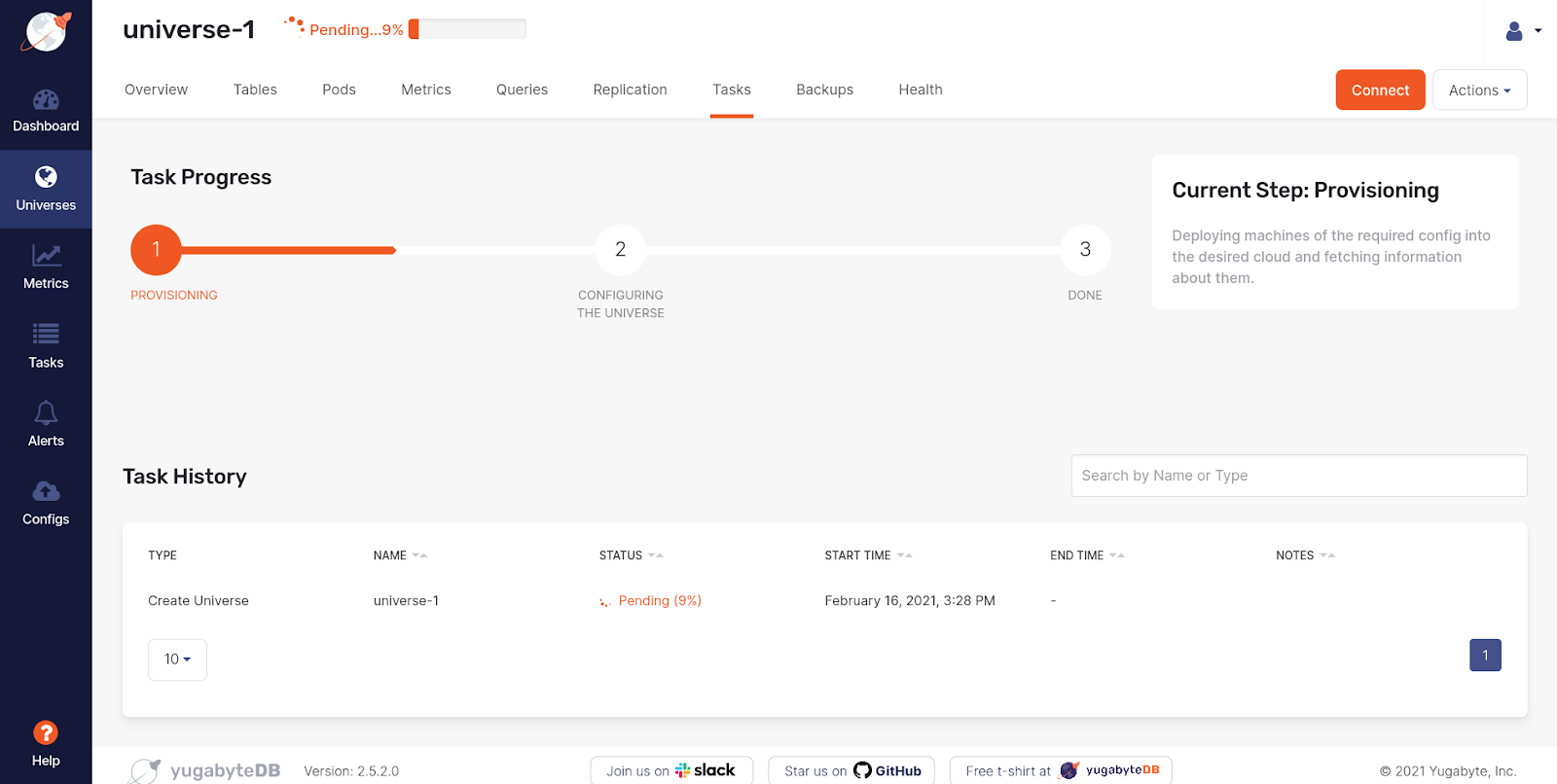Expand the Actions dropdown menu

[x=1479, y=90]
